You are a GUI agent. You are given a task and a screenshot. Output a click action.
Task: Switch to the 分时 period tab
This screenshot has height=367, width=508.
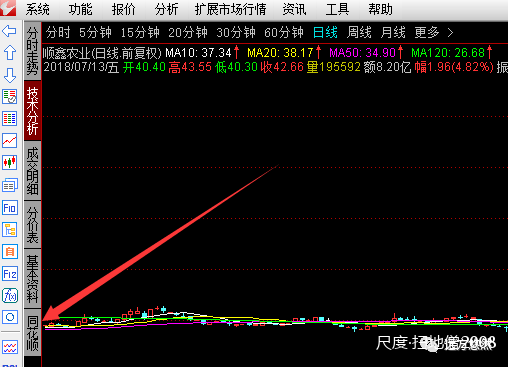pos(58,33)
